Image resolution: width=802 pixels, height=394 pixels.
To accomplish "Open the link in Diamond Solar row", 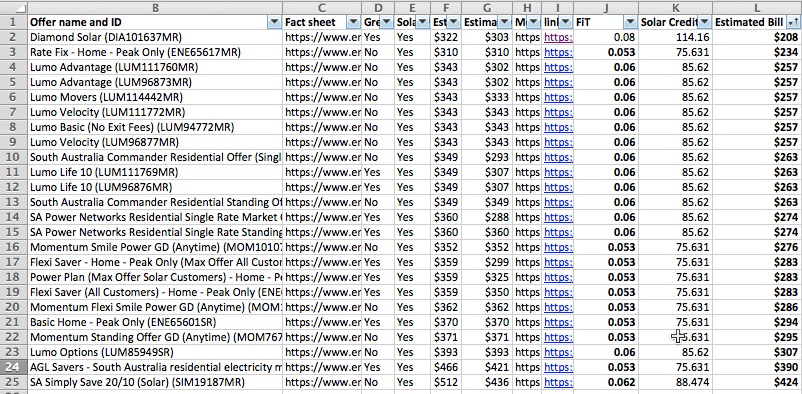I will coord(558,37).
